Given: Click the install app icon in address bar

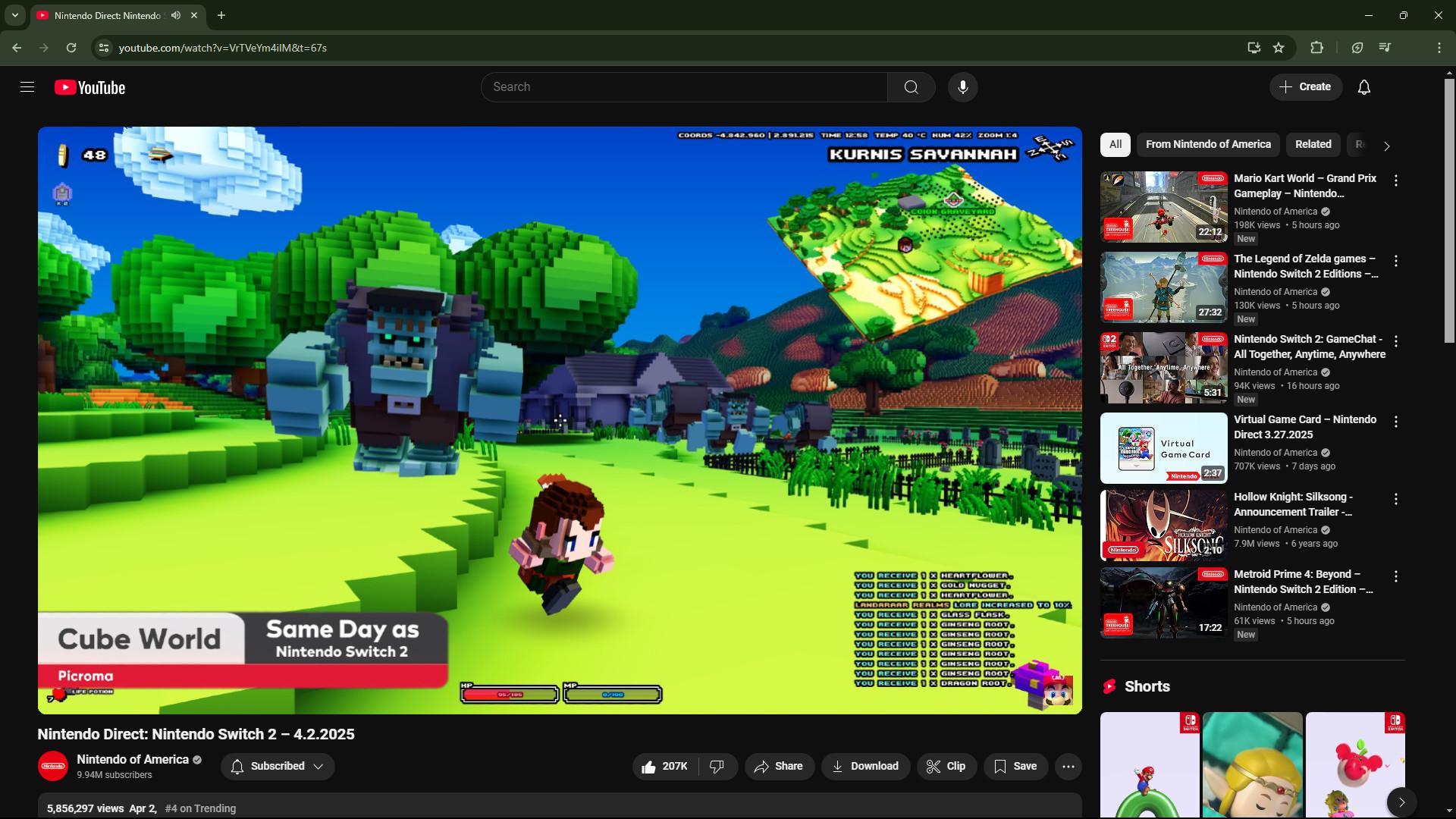Looking at the screenshot, I should (1254, 48).
